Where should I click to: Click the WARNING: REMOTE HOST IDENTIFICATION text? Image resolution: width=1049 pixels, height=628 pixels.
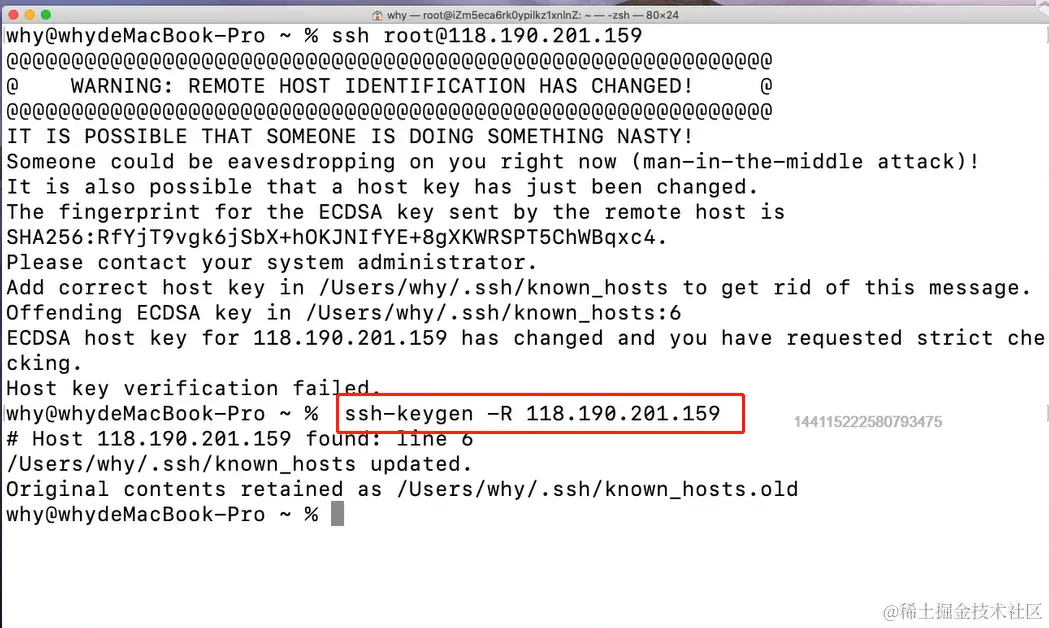coord(380,86)
